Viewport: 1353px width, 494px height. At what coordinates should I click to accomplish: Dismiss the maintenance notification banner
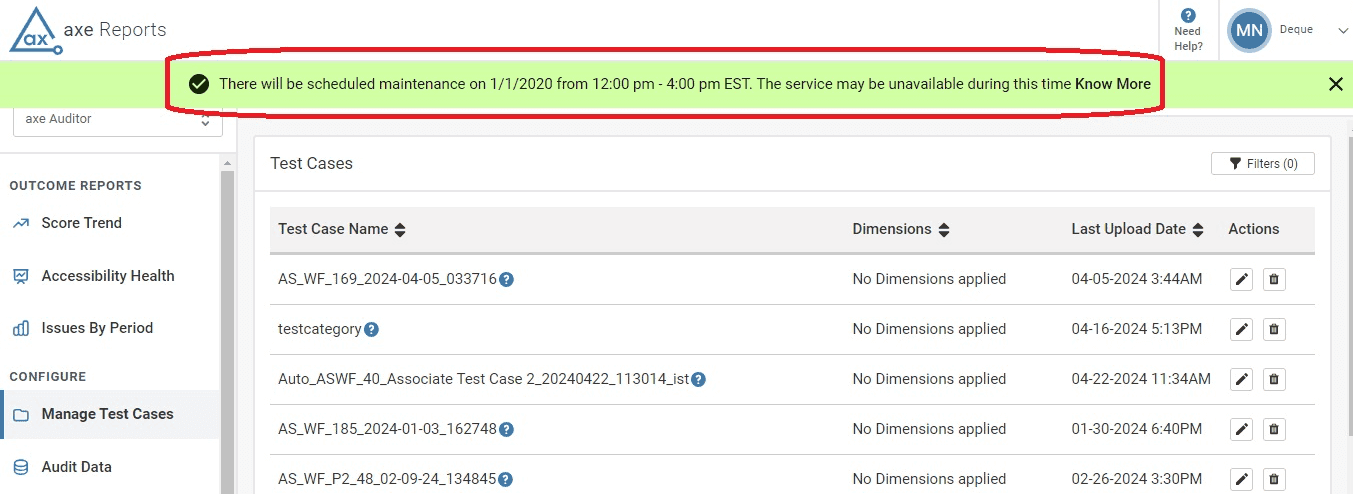[1335, 84]
